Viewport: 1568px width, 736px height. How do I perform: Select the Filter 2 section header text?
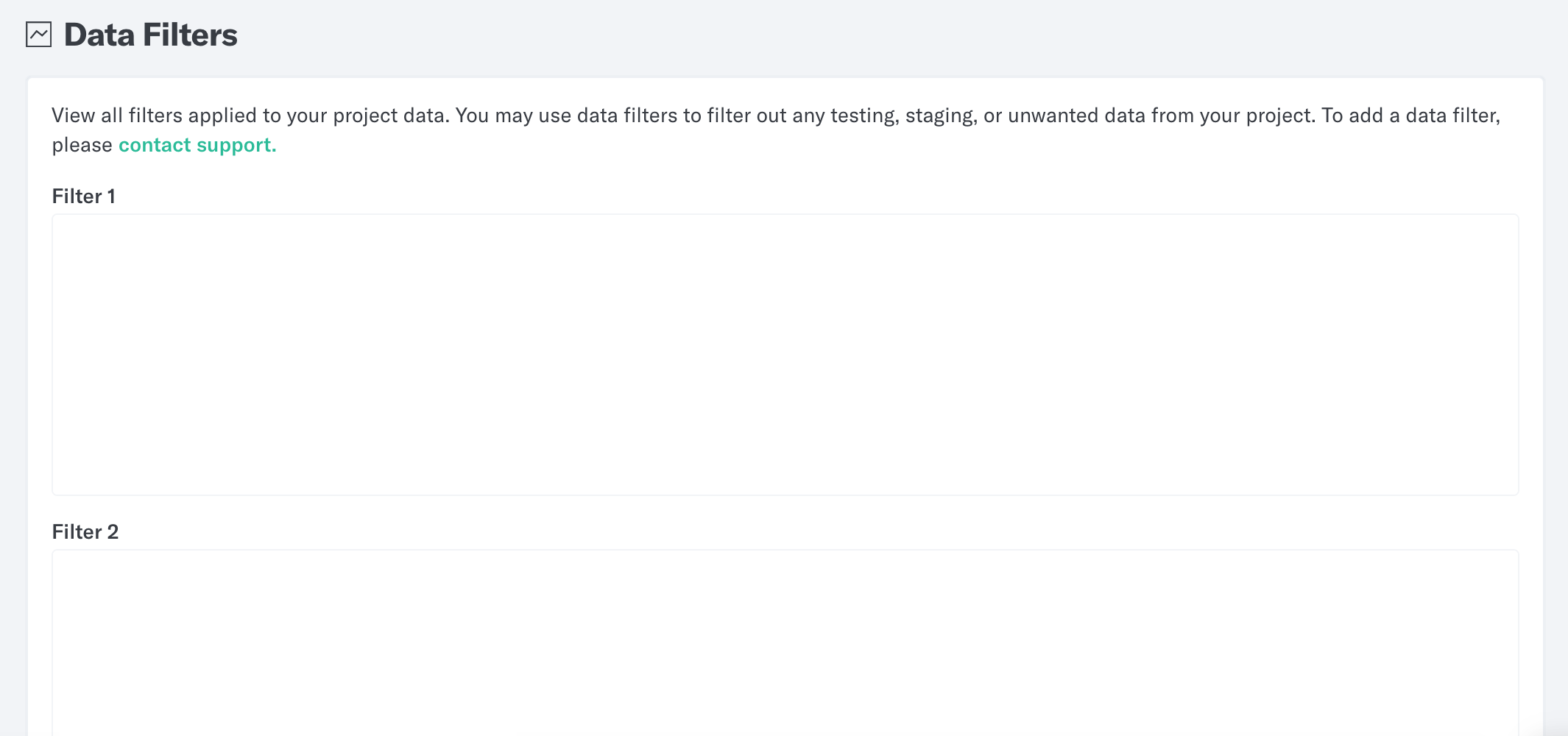click(x=84, y=531)
